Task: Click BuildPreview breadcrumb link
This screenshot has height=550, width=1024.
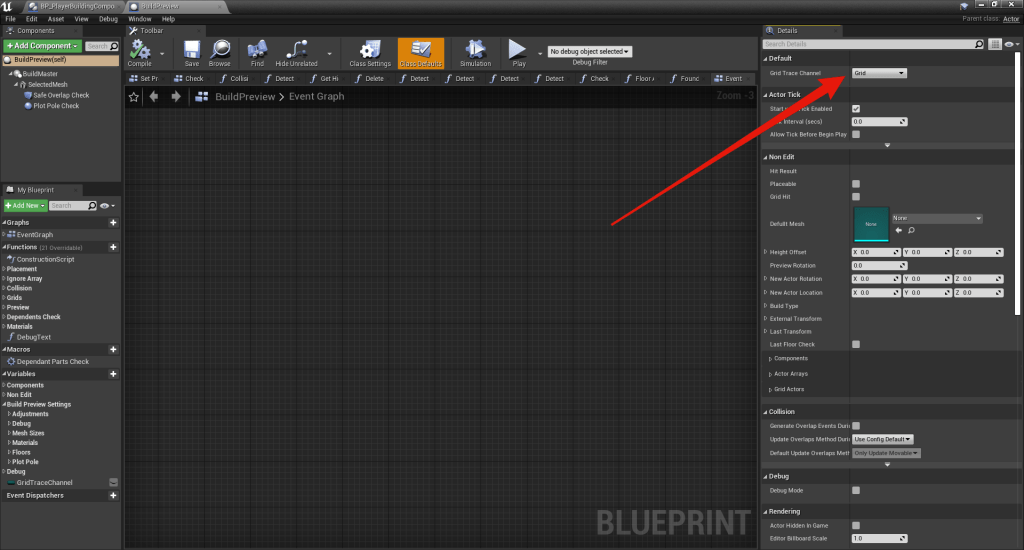Action: coord(245,97)
